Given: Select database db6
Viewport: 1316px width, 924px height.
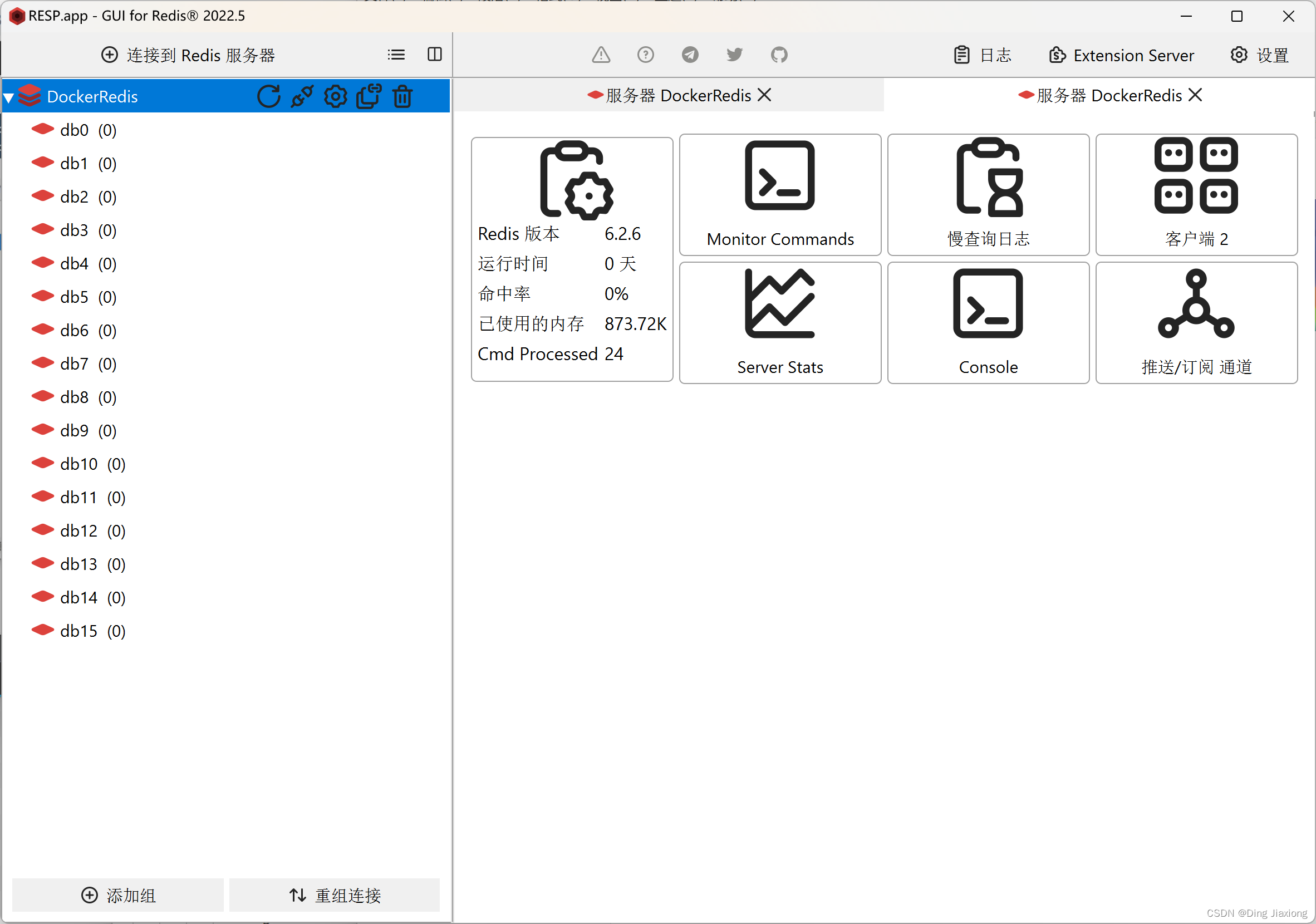Looking at the screenshot, I should pyautogui.click(x=226, y=330).
